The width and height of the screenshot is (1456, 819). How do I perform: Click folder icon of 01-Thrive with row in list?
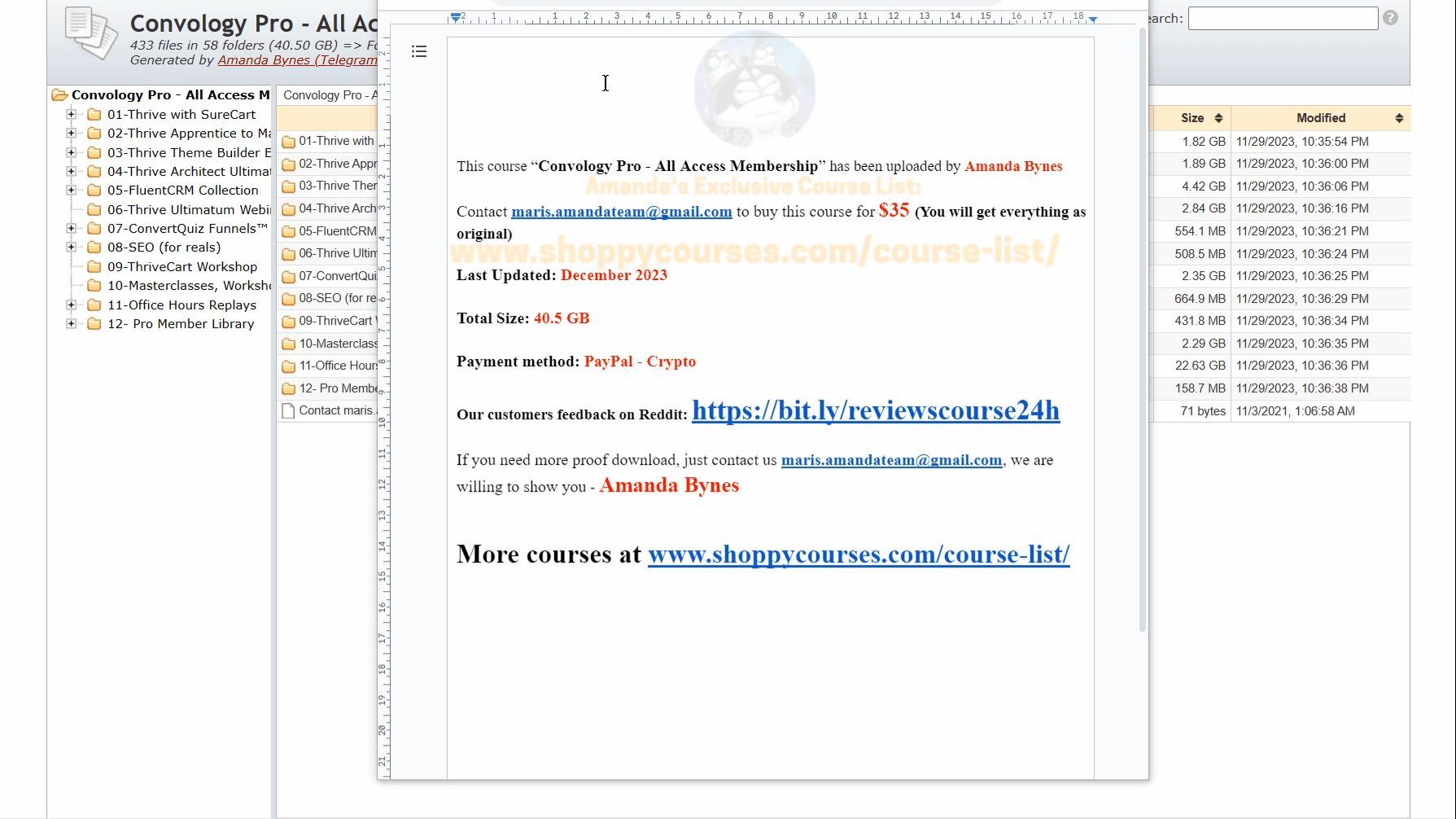(x=288, y=142)
